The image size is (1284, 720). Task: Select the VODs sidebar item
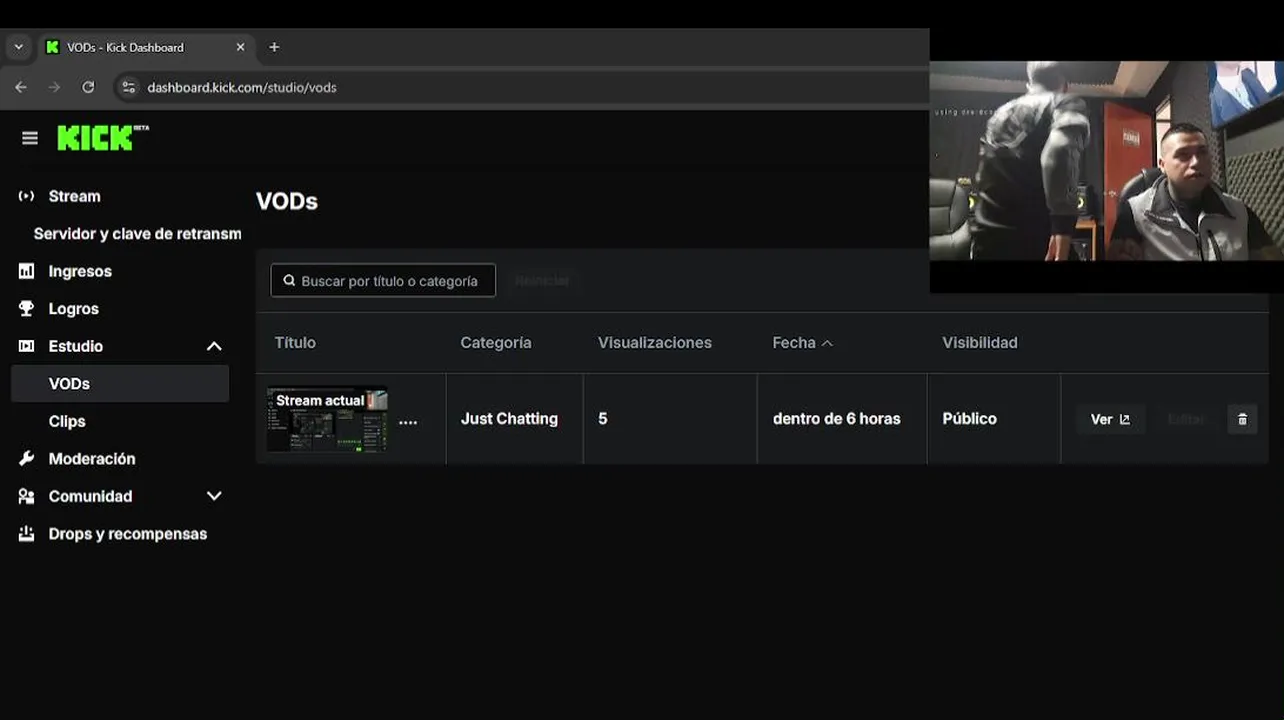click(120, 384)
